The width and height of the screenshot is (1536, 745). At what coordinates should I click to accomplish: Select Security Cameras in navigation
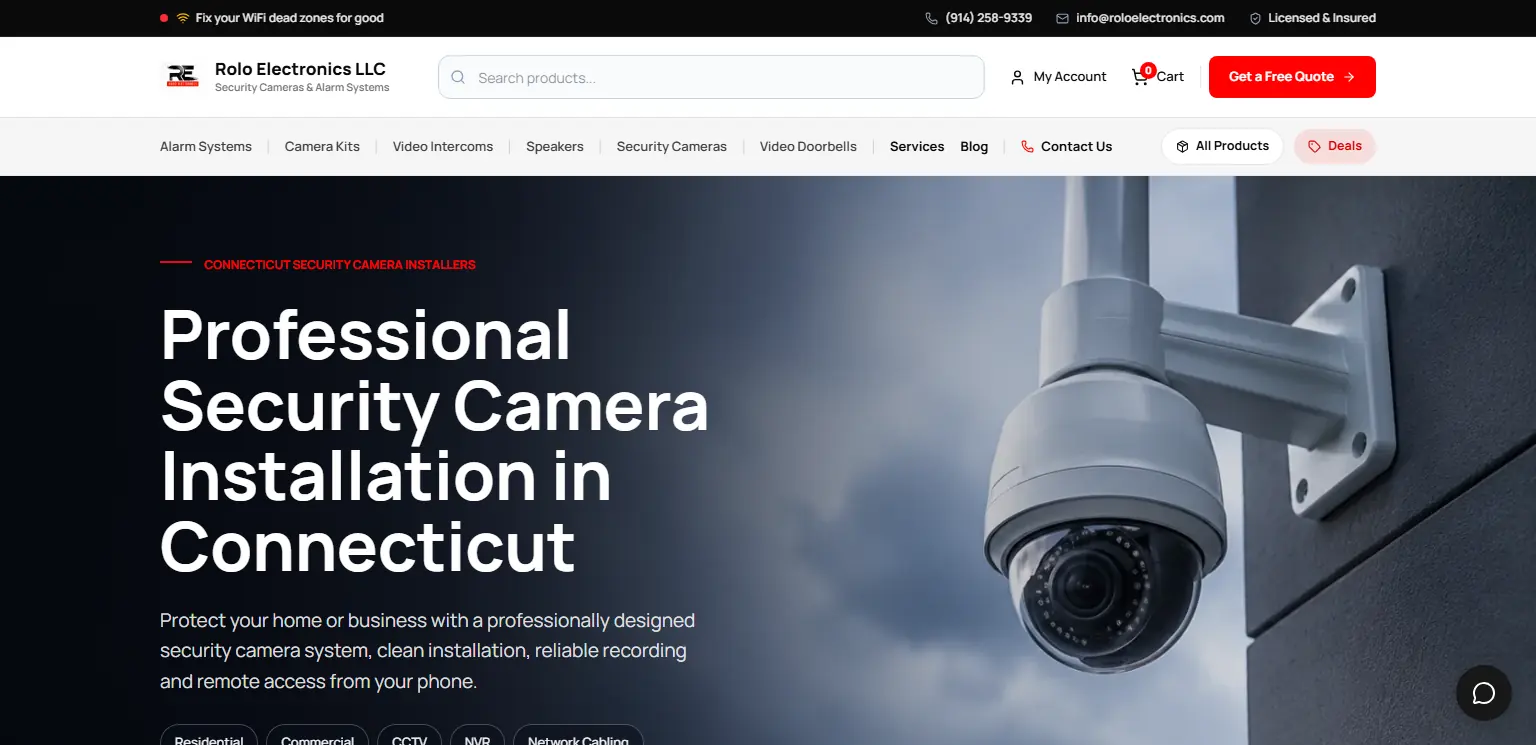click(672, 146)
